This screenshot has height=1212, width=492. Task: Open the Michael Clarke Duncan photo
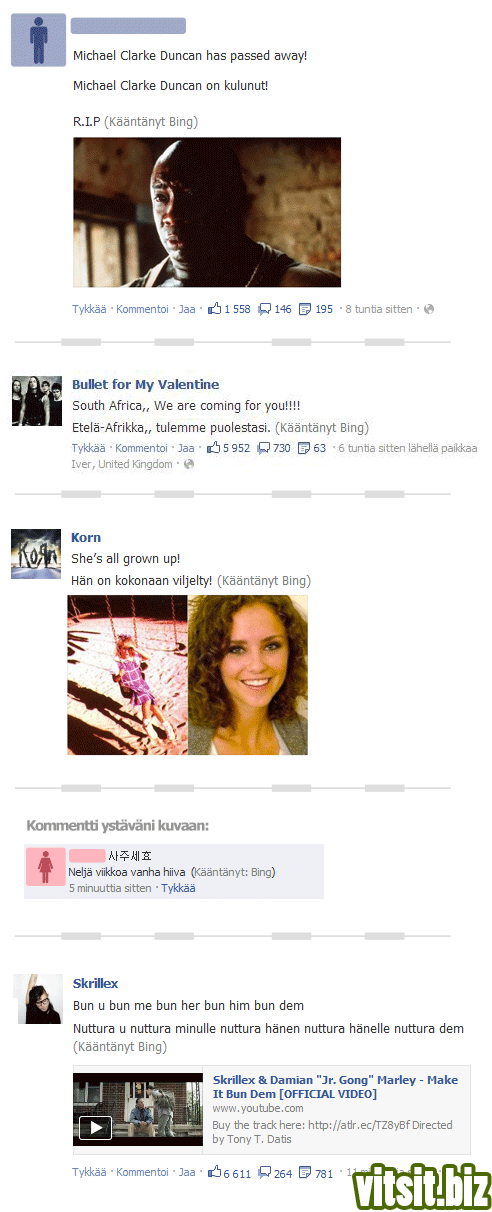click(x=207, y=212)
